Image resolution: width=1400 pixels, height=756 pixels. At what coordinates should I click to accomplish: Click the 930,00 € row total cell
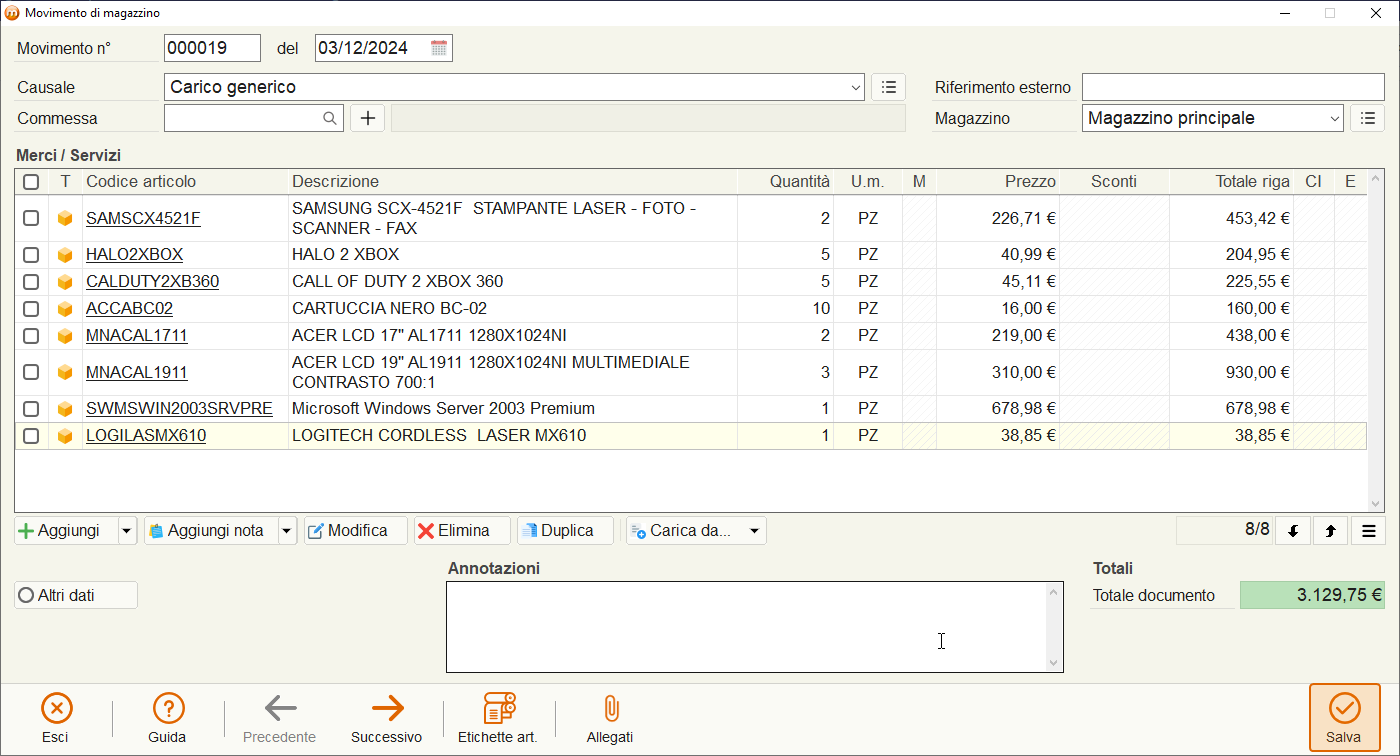(1232, 372)
